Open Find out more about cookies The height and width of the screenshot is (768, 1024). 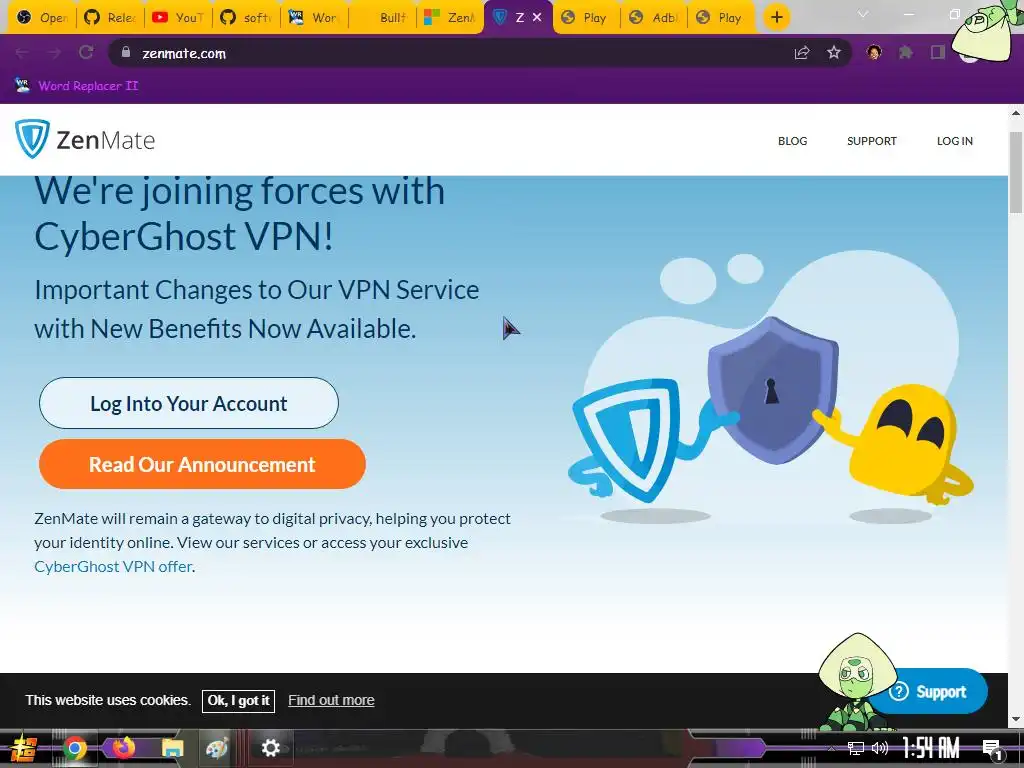click(x=331, y=700)
